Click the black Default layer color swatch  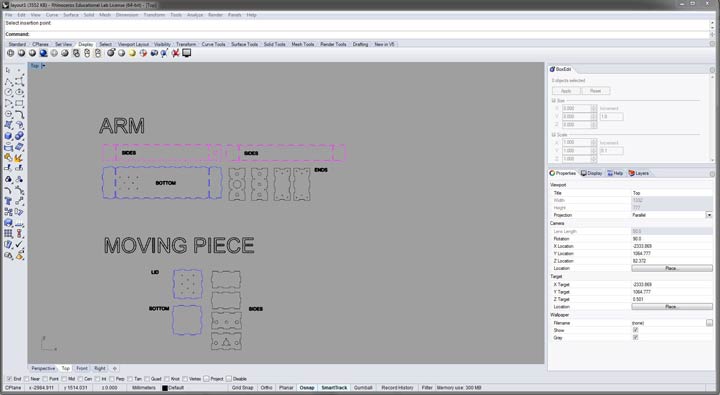pos(165,388)
